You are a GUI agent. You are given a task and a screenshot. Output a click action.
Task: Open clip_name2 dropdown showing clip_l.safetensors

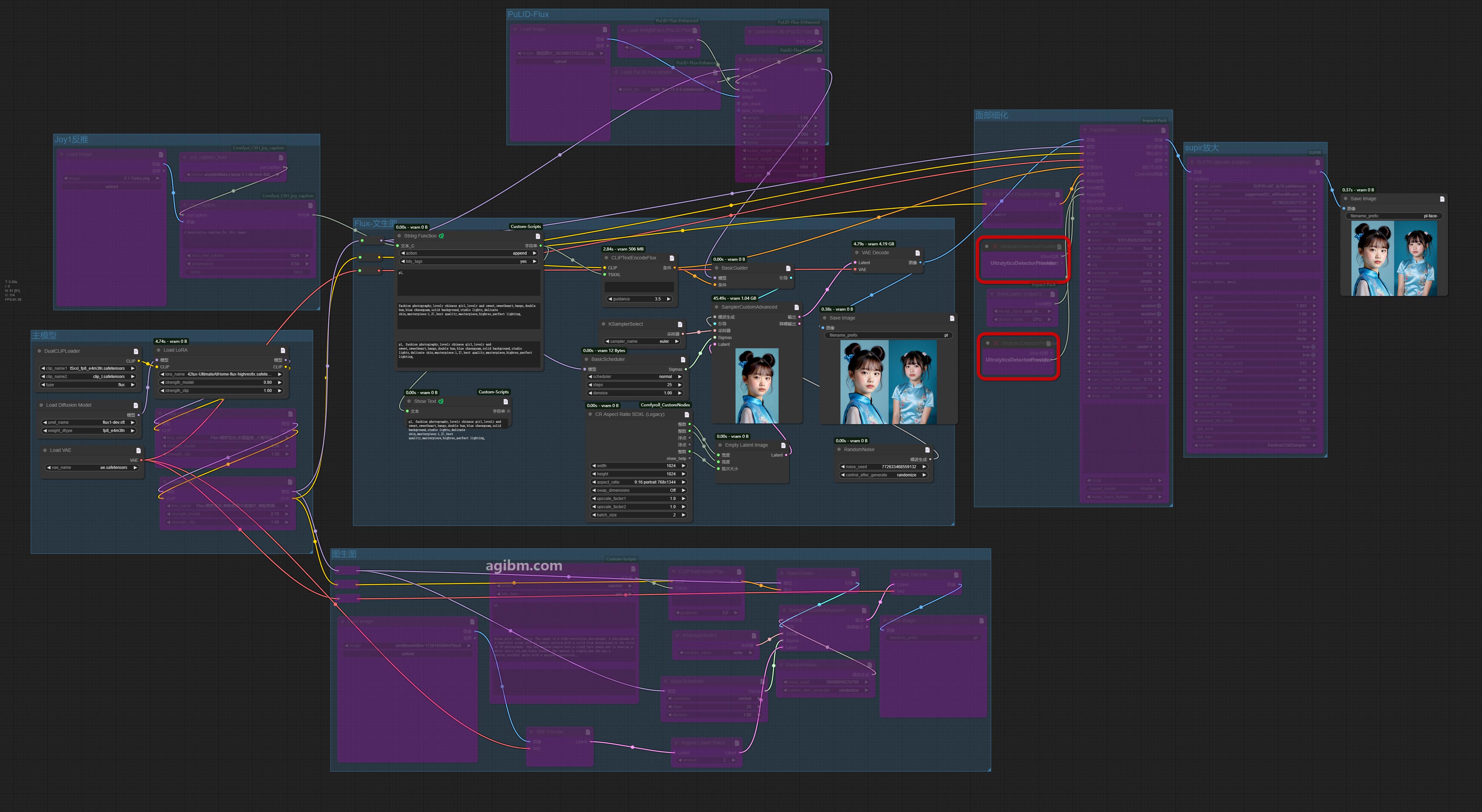pos(88,377)
